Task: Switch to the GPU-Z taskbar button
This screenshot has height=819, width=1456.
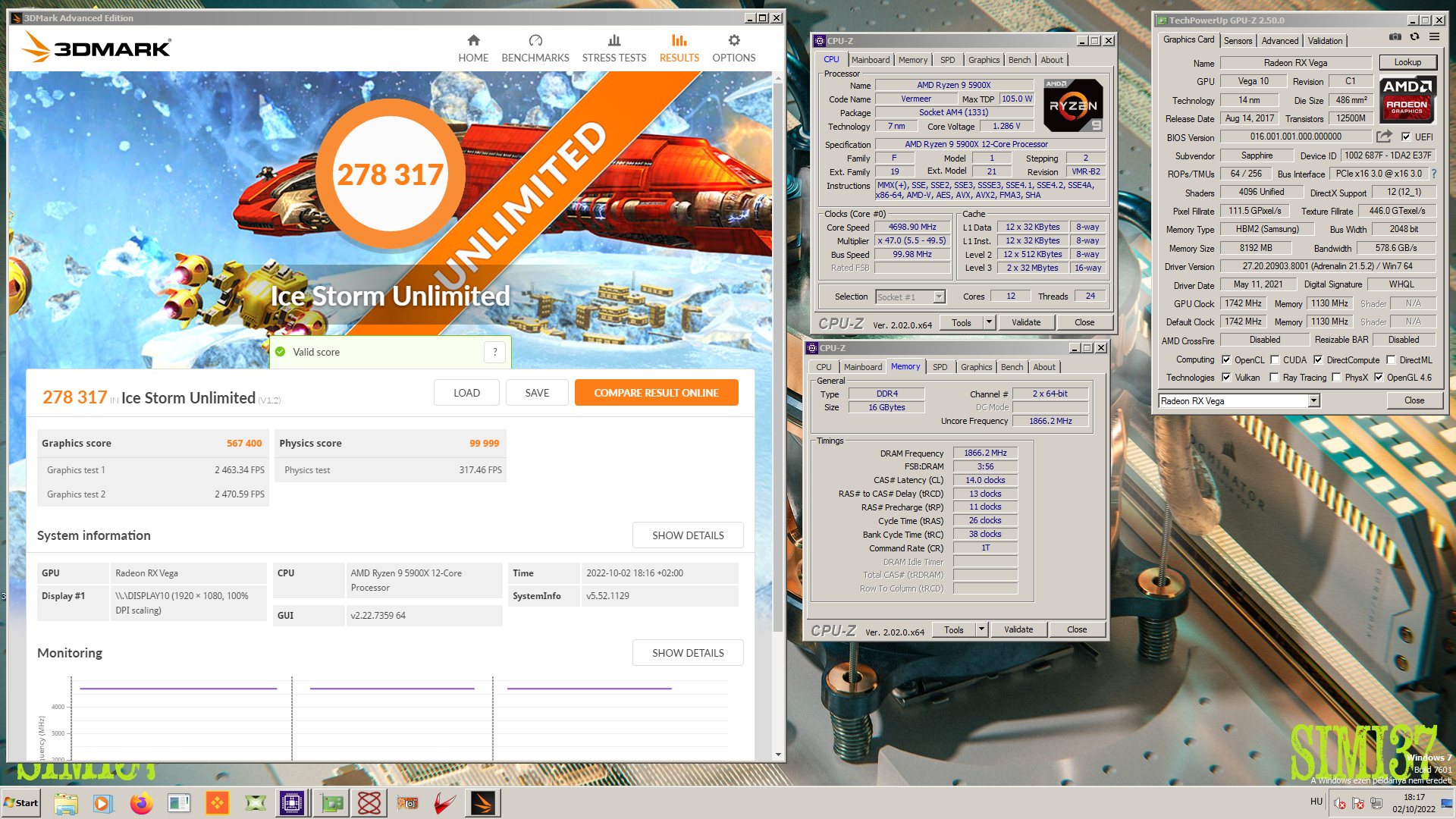Action: [x=331, y=803]
